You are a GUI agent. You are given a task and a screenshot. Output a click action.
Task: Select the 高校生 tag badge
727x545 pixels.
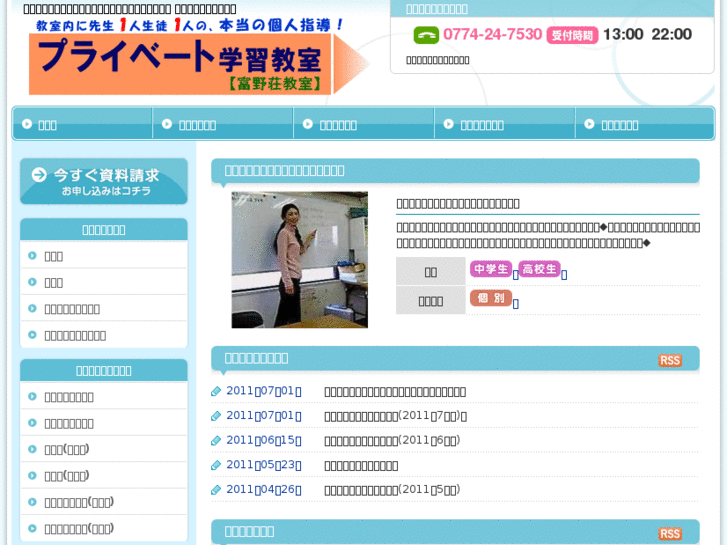click(x=539, y=269)
